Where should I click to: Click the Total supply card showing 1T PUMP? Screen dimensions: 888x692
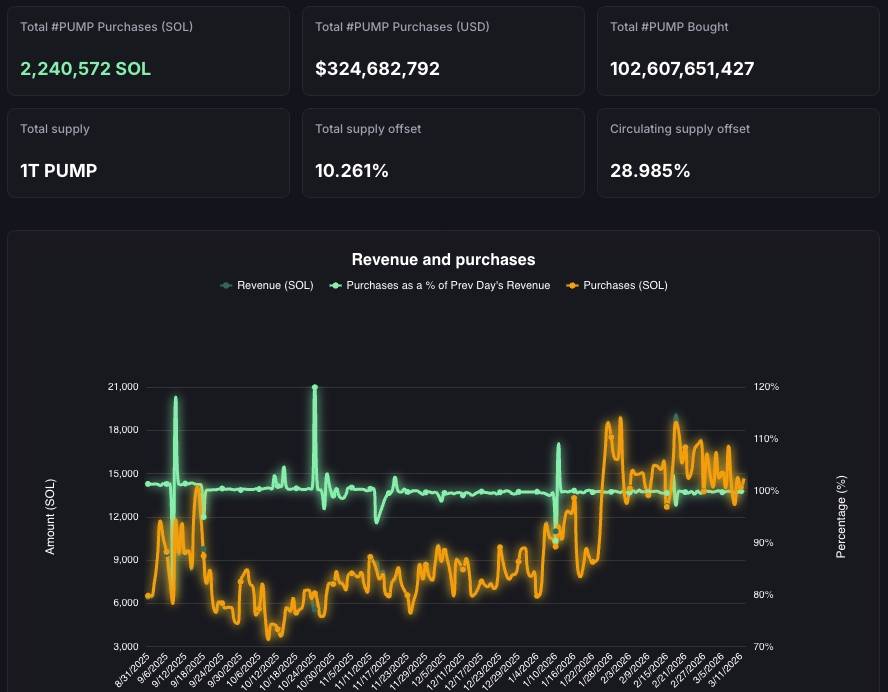148,153
